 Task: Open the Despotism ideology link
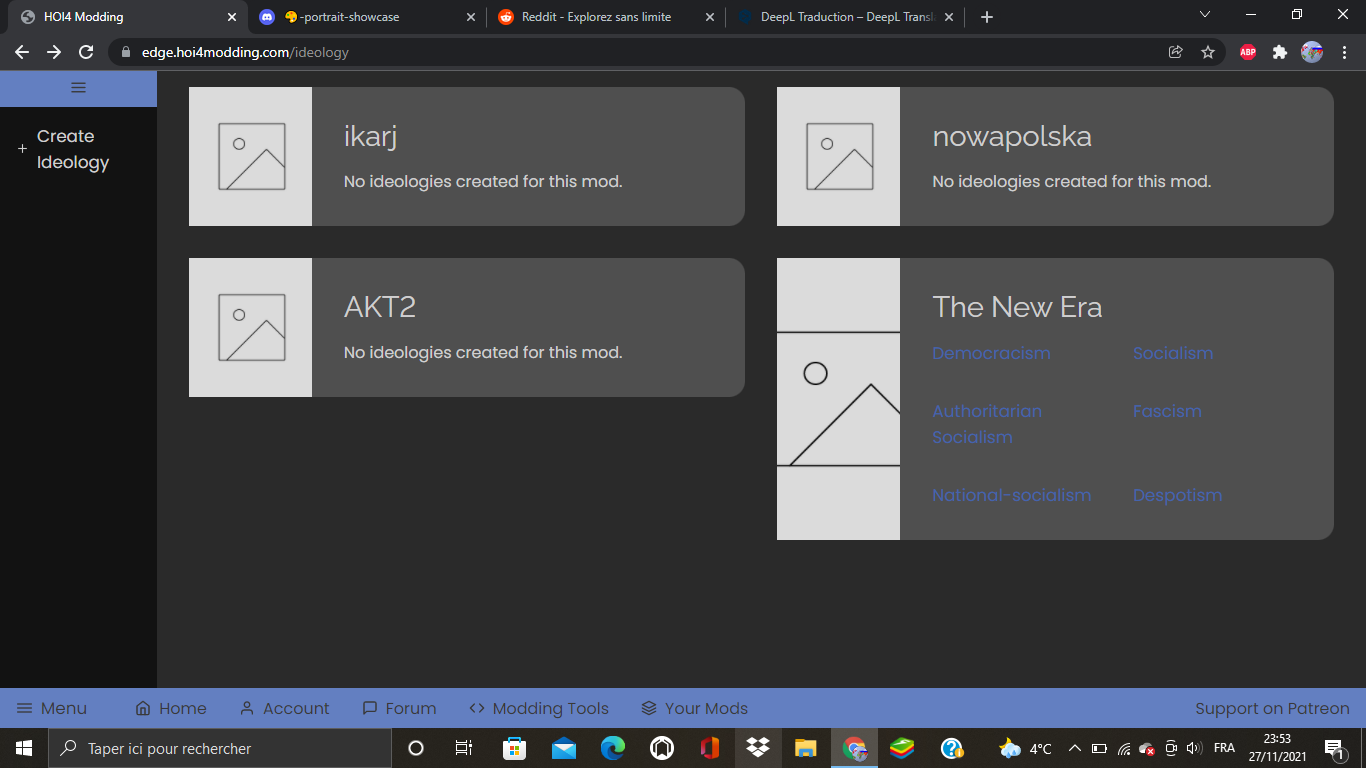1177,495
